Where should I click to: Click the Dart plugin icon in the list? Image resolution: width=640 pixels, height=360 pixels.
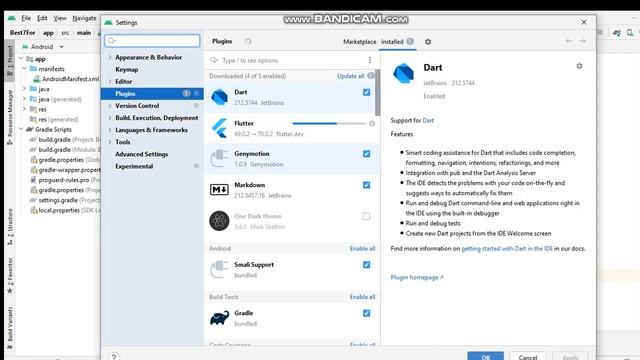tap(219, 97)
